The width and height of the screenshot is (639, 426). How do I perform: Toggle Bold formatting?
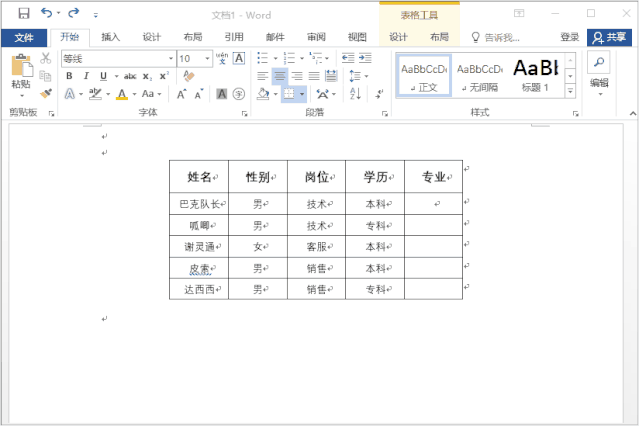coord(69,76)
